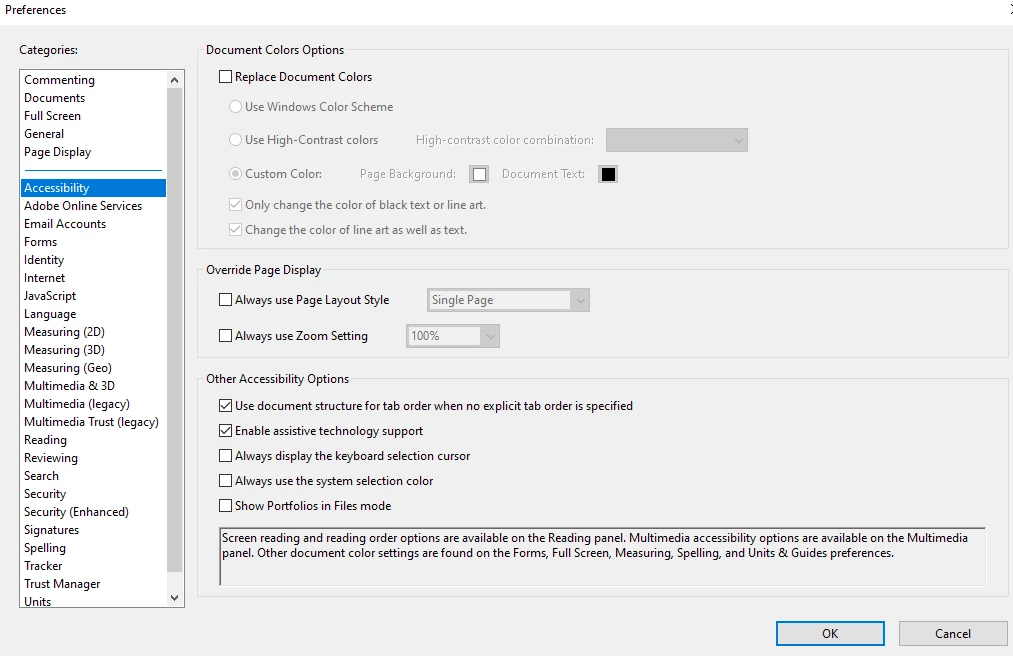Click the Cancel button

953,634
